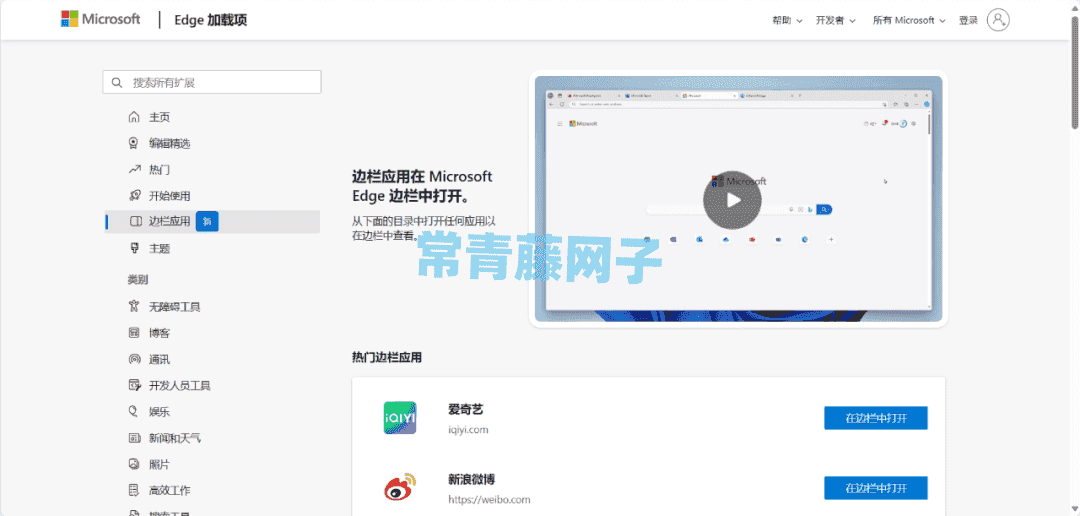This screenshot has height=516, width=1080.
Task: Click the search magnifier icon
Action: pos(117,83)
